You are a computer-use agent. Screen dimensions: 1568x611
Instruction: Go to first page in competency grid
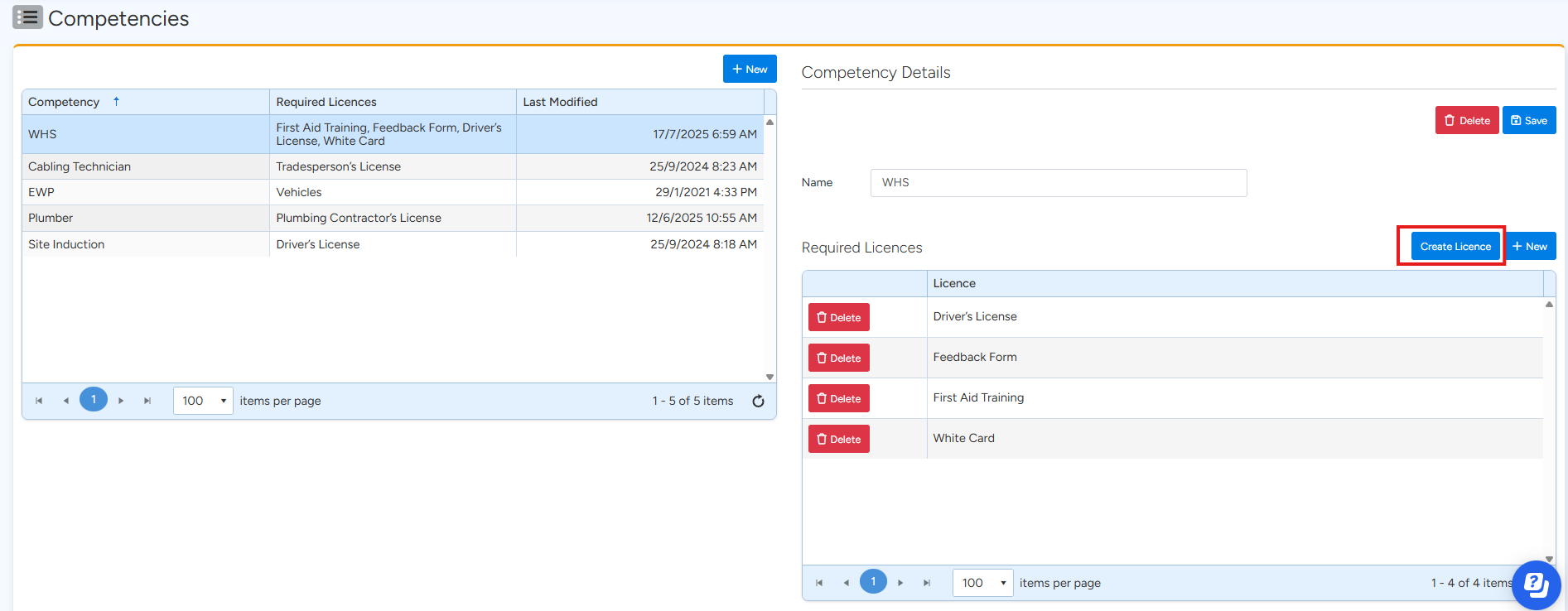[39, 401]
